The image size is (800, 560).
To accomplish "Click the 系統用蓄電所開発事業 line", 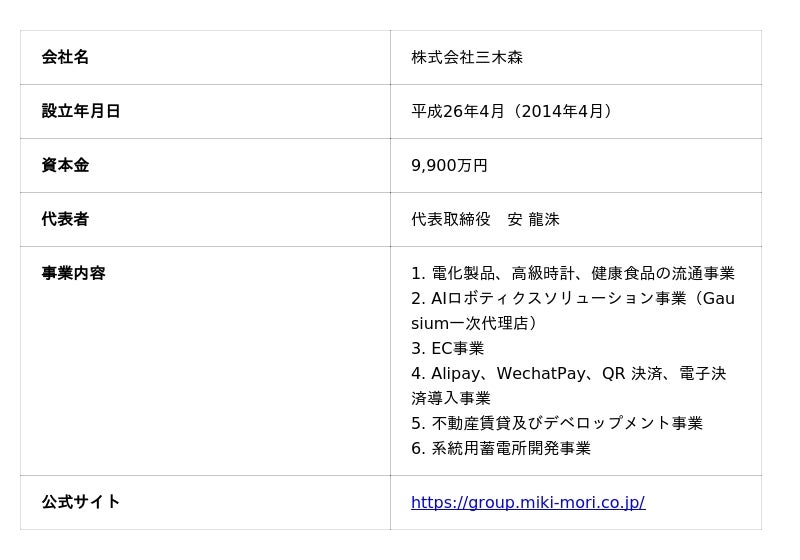I will 501,448.
